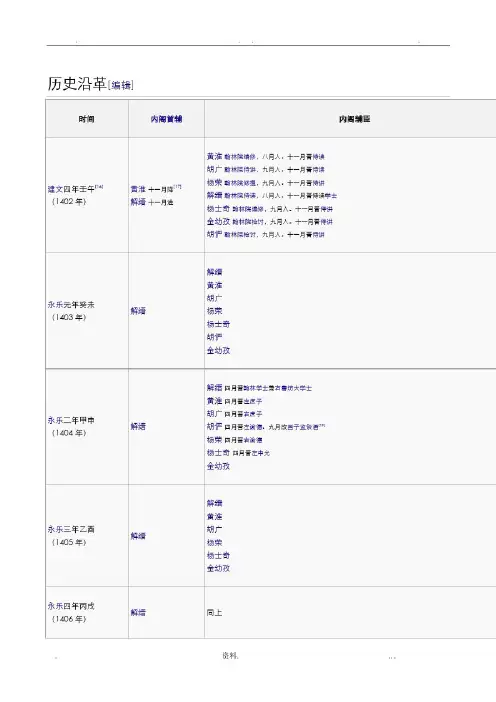The width and height of the screenshot is (496, 702).
Task: Open the 内阁首辅 column header link
Action: (x=166, y=119)
